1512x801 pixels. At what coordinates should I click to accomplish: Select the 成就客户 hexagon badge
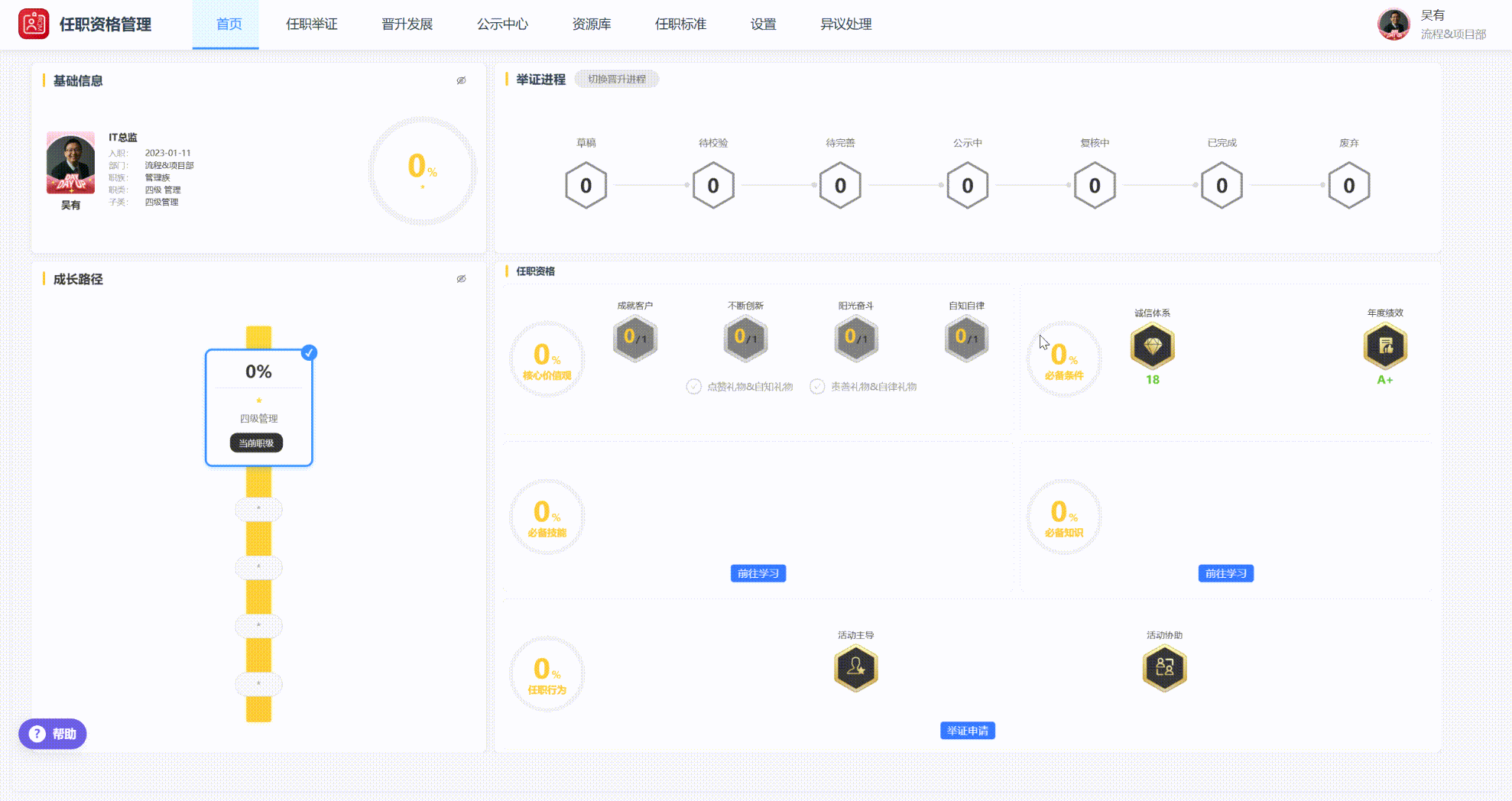(635, 338)
